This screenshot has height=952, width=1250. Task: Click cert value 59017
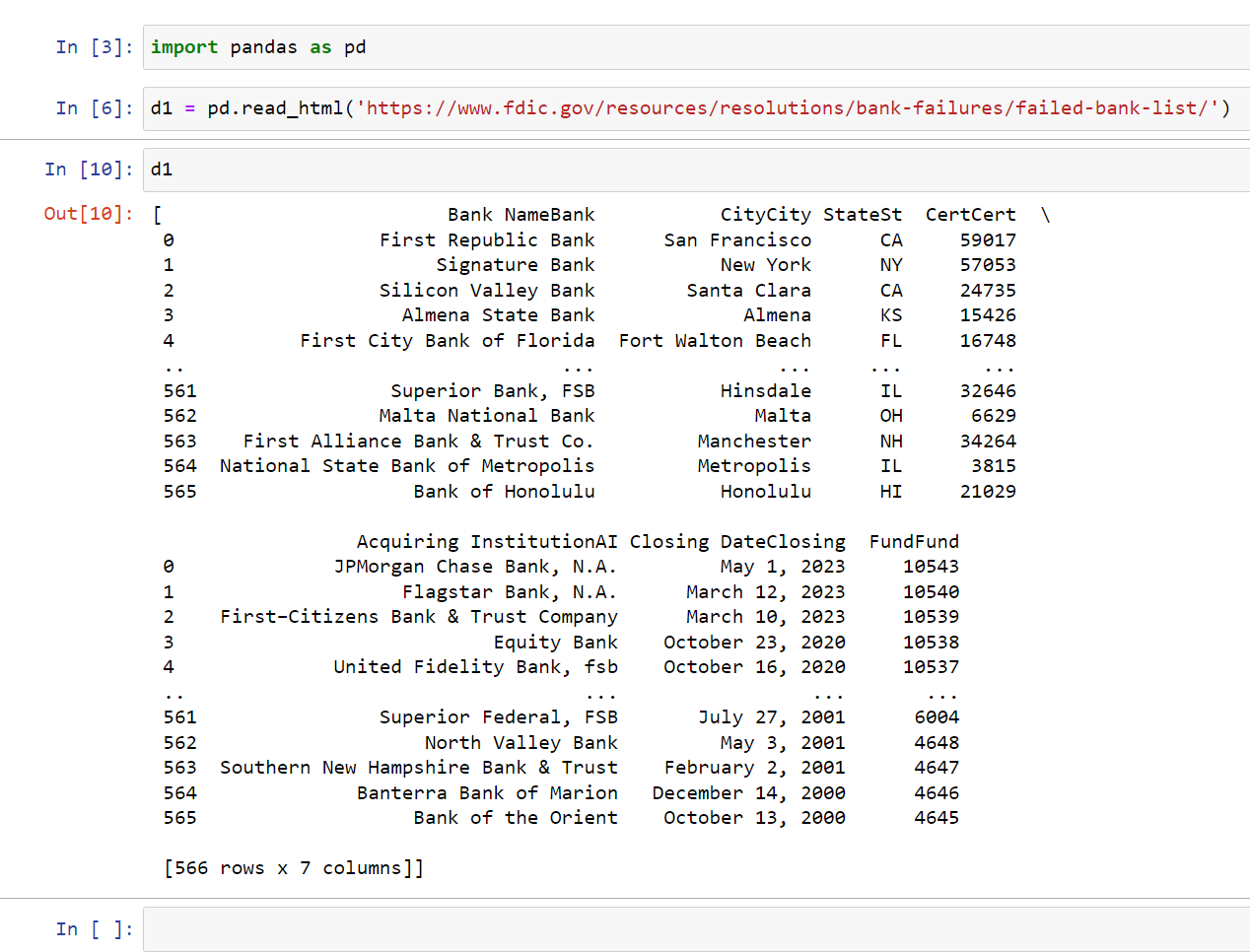(x=988, y=240)
